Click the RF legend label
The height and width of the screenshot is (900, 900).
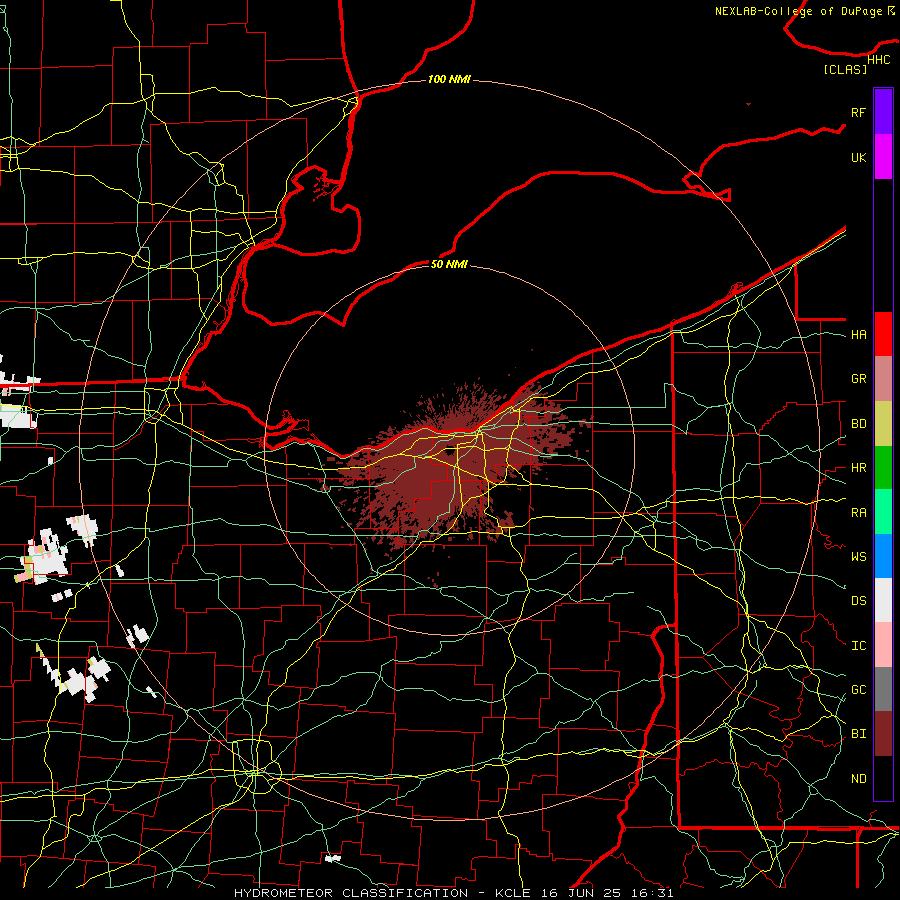pyautogui.click(x=858, y=112)
